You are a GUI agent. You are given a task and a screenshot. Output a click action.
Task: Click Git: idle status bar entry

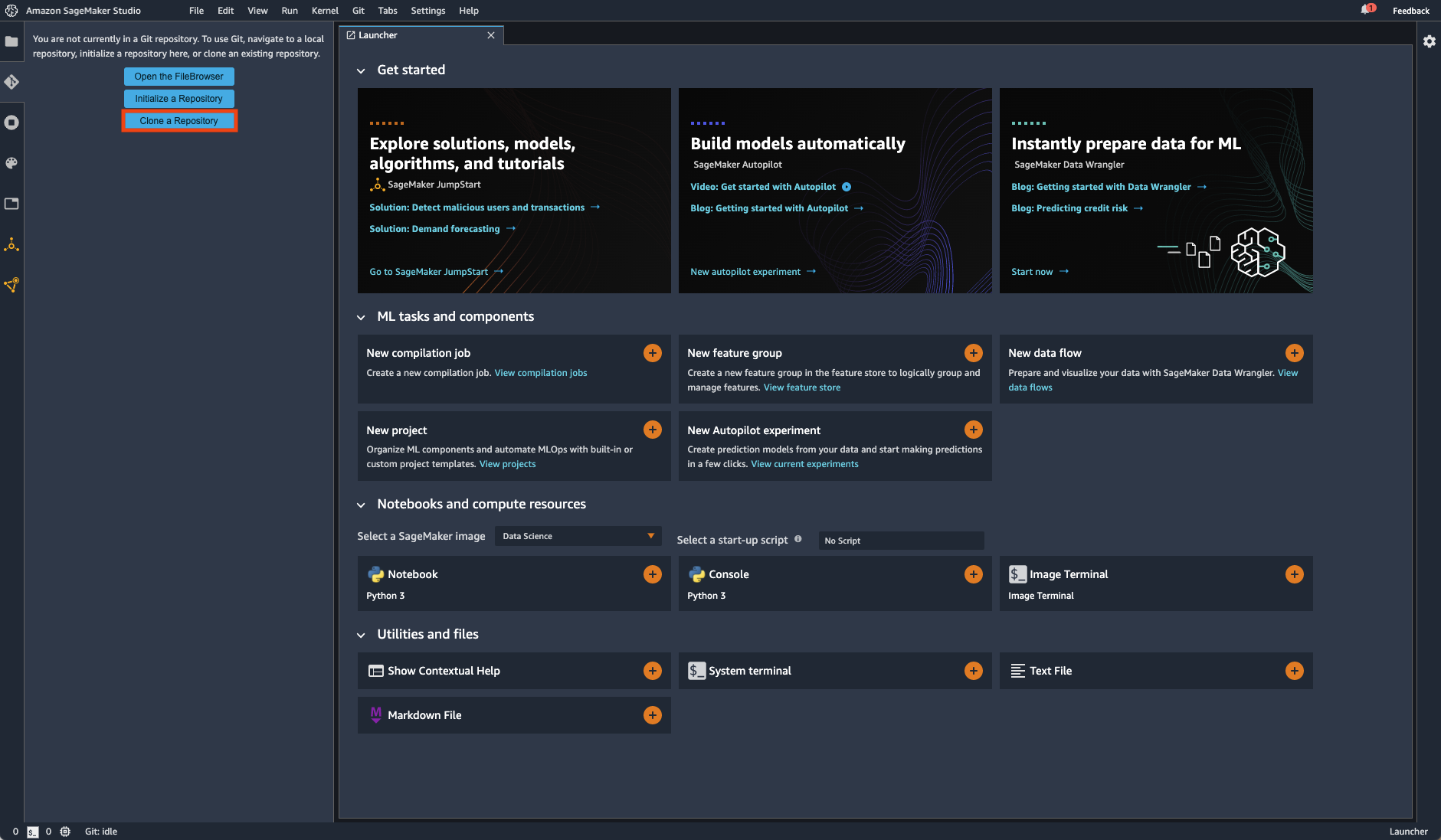(101, 832)
